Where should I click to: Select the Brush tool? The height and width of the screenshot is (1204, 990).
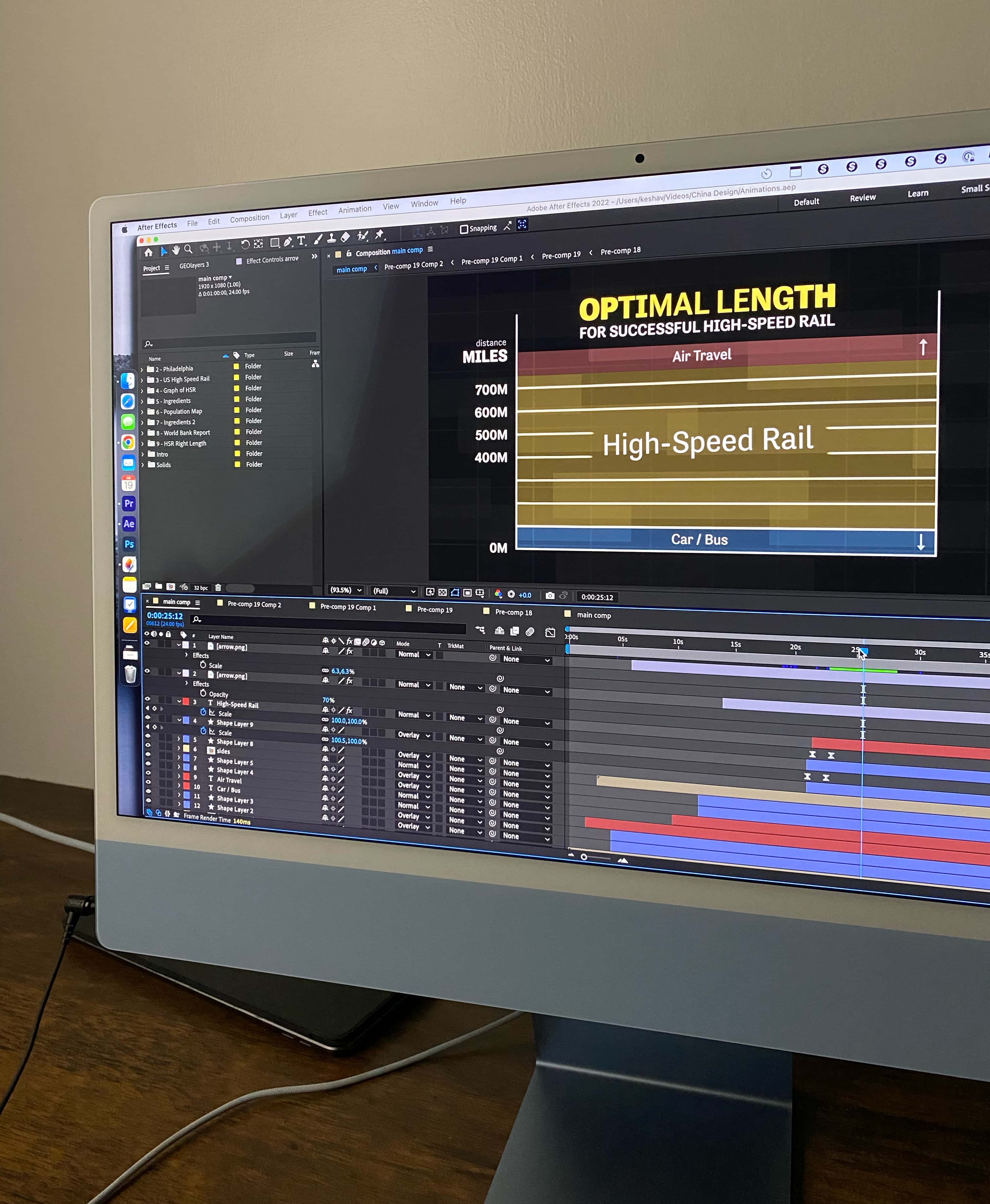[x=318, y=239]
